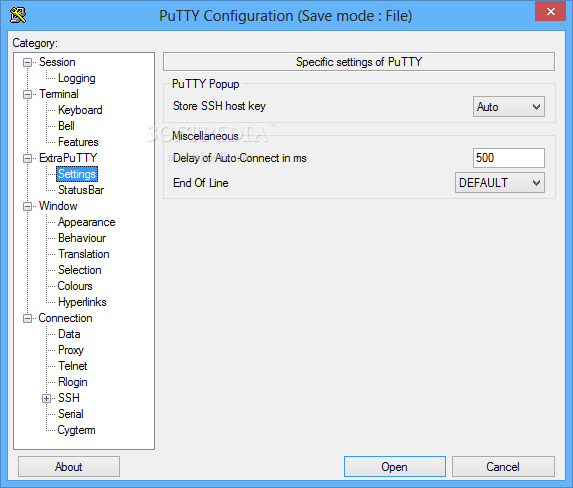The width and height of the screenshot is (573, 488).
Task: Select Terminal category
Action: click(x=59, y=94)
